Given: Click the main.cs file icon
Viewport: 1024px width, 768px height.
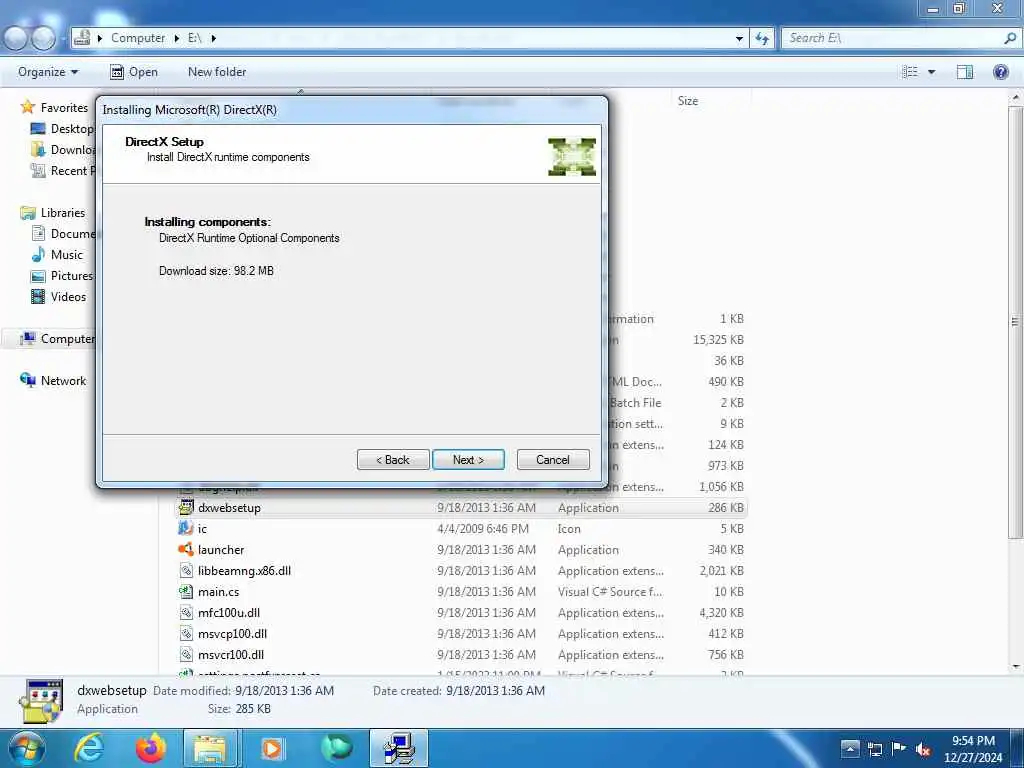Looking at the screenshot, I should coord(186,592).
